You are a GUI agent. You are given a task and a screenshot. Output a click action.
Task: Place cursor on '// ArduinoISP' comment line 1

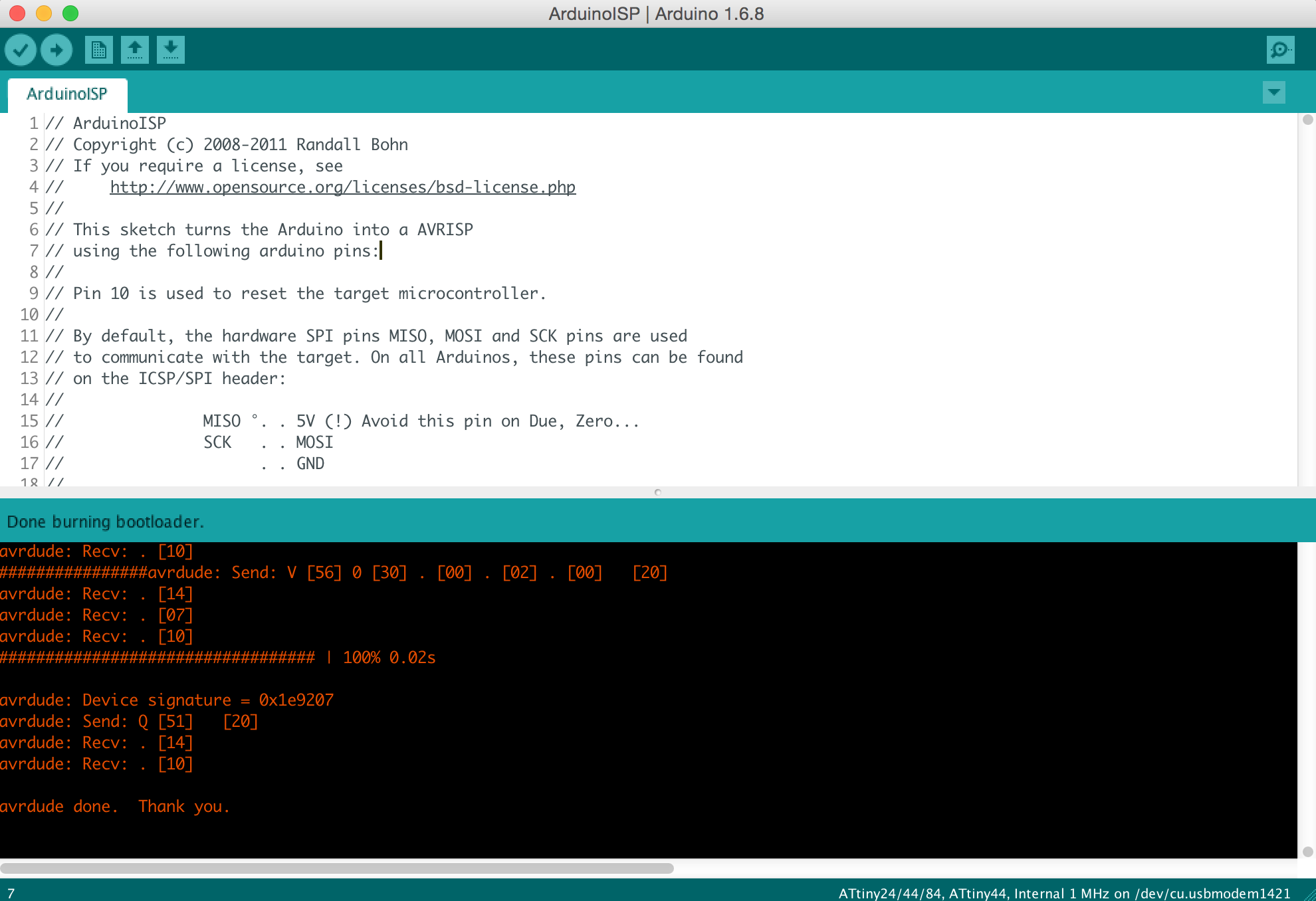(106, 124)
